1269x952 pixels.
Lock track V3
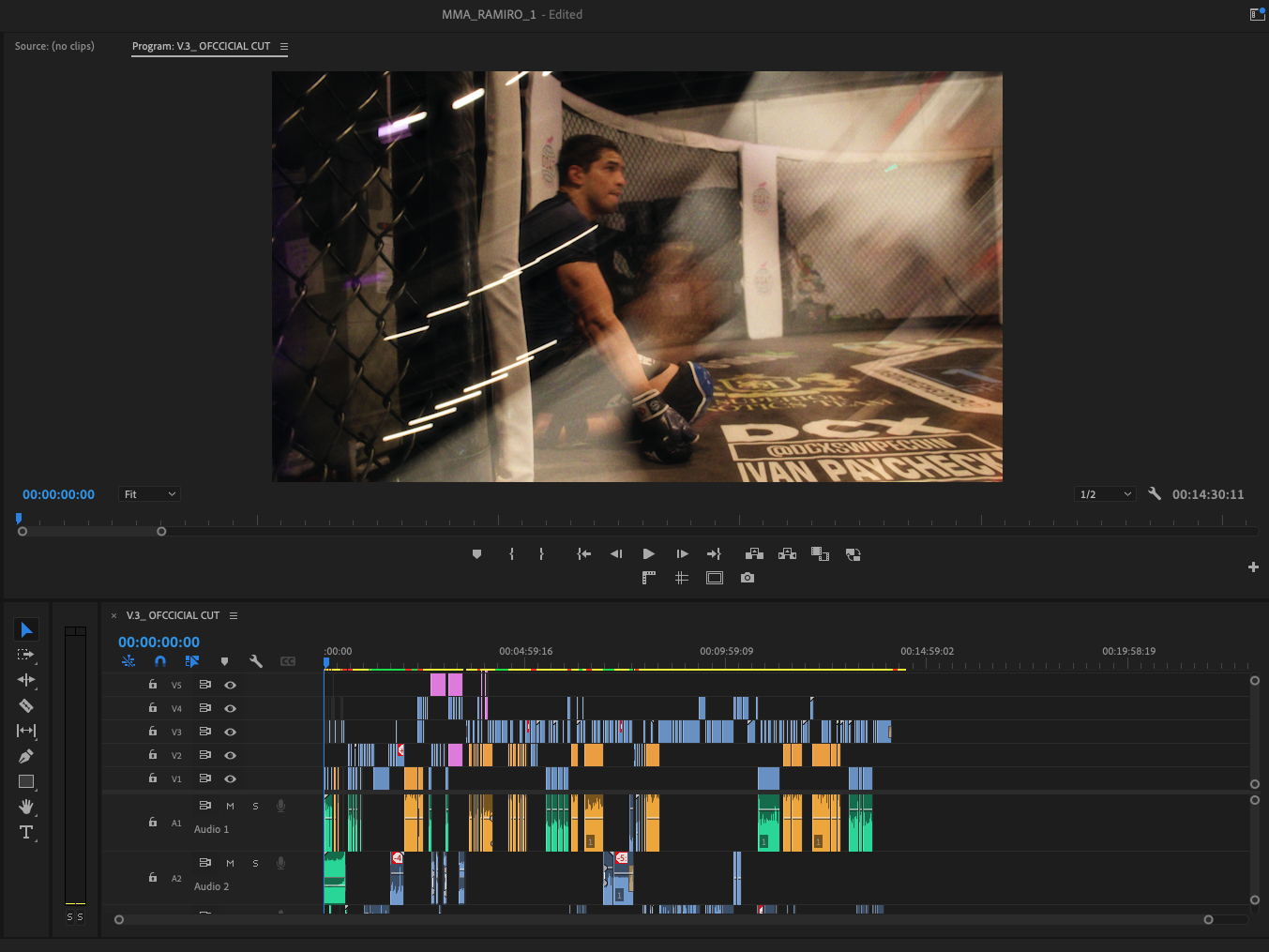tap(153, 732)
